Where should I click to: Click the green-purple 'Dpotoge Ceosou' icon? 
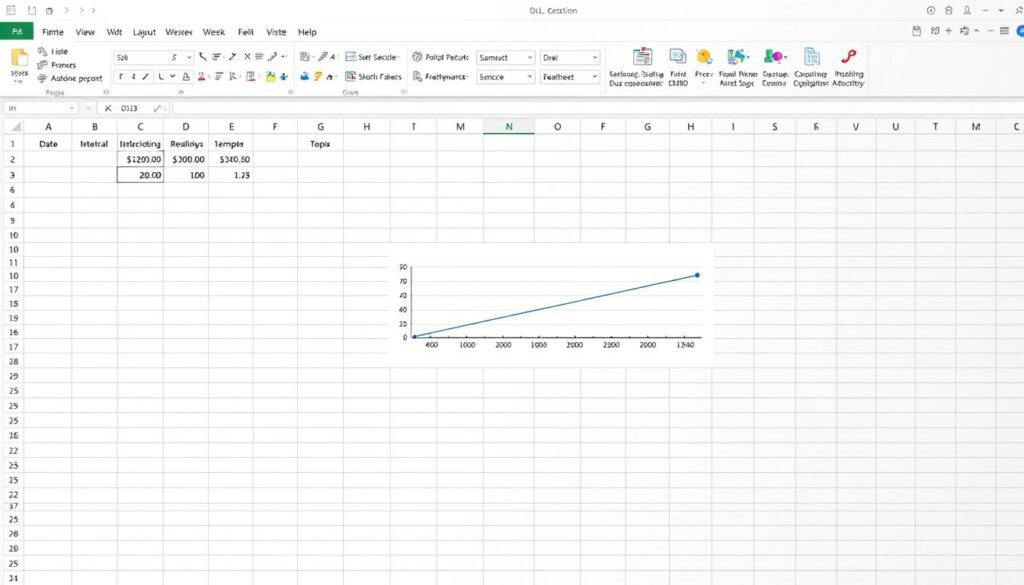coord(775,57)
